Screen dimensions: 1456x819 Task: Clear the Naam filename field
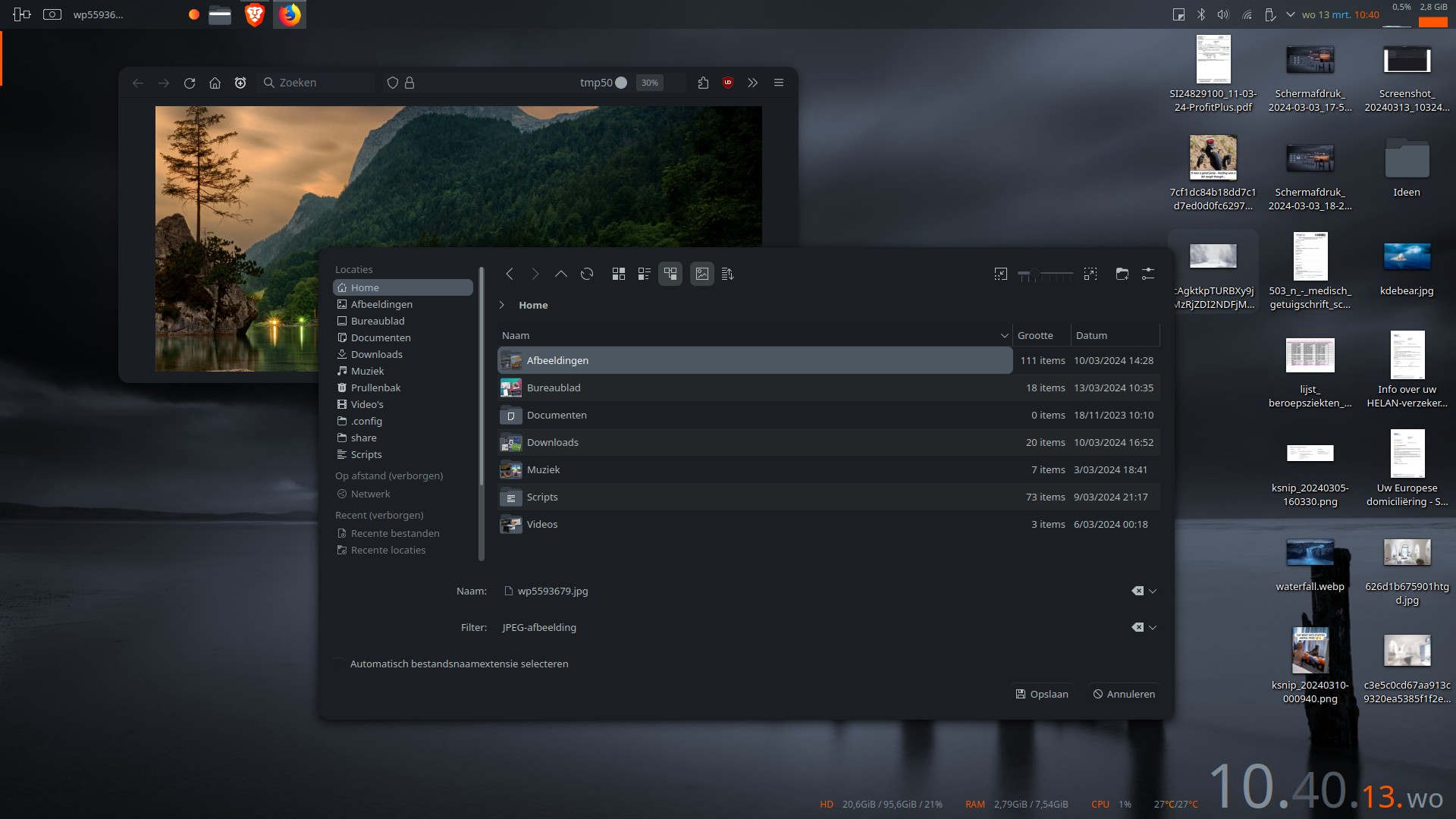1137,591
